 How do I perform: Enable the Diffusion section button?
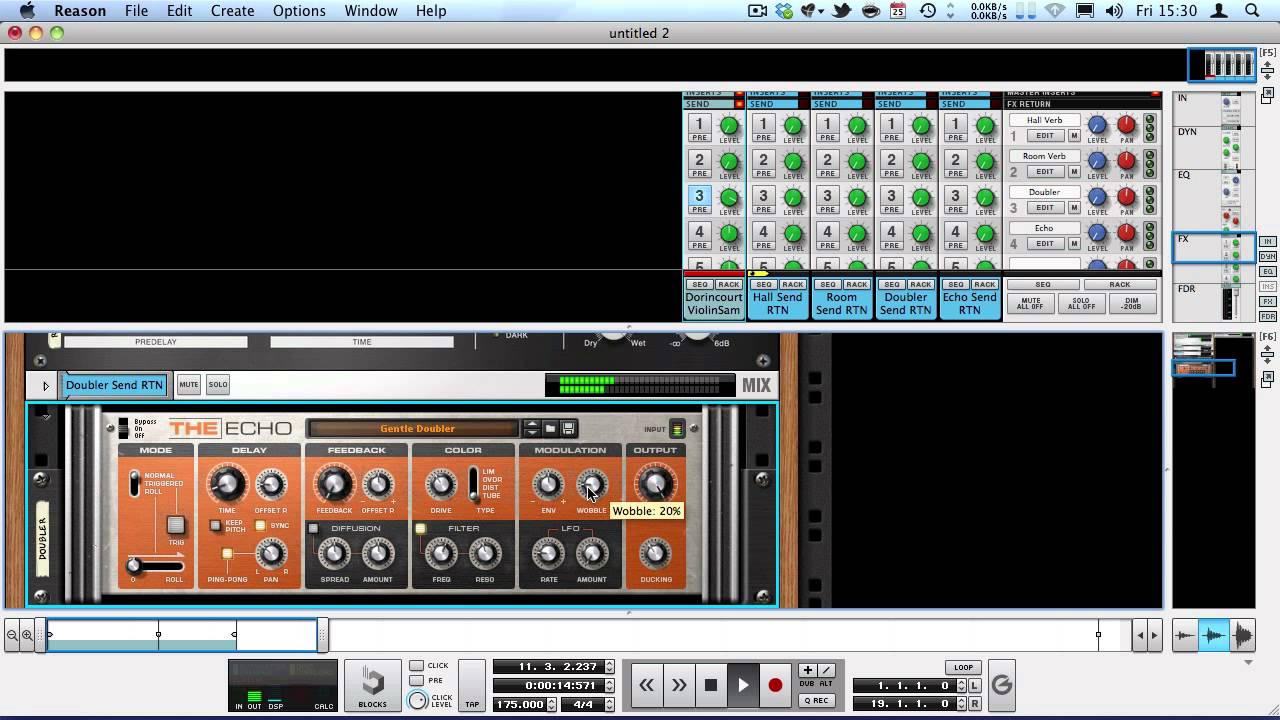(313, 528)
